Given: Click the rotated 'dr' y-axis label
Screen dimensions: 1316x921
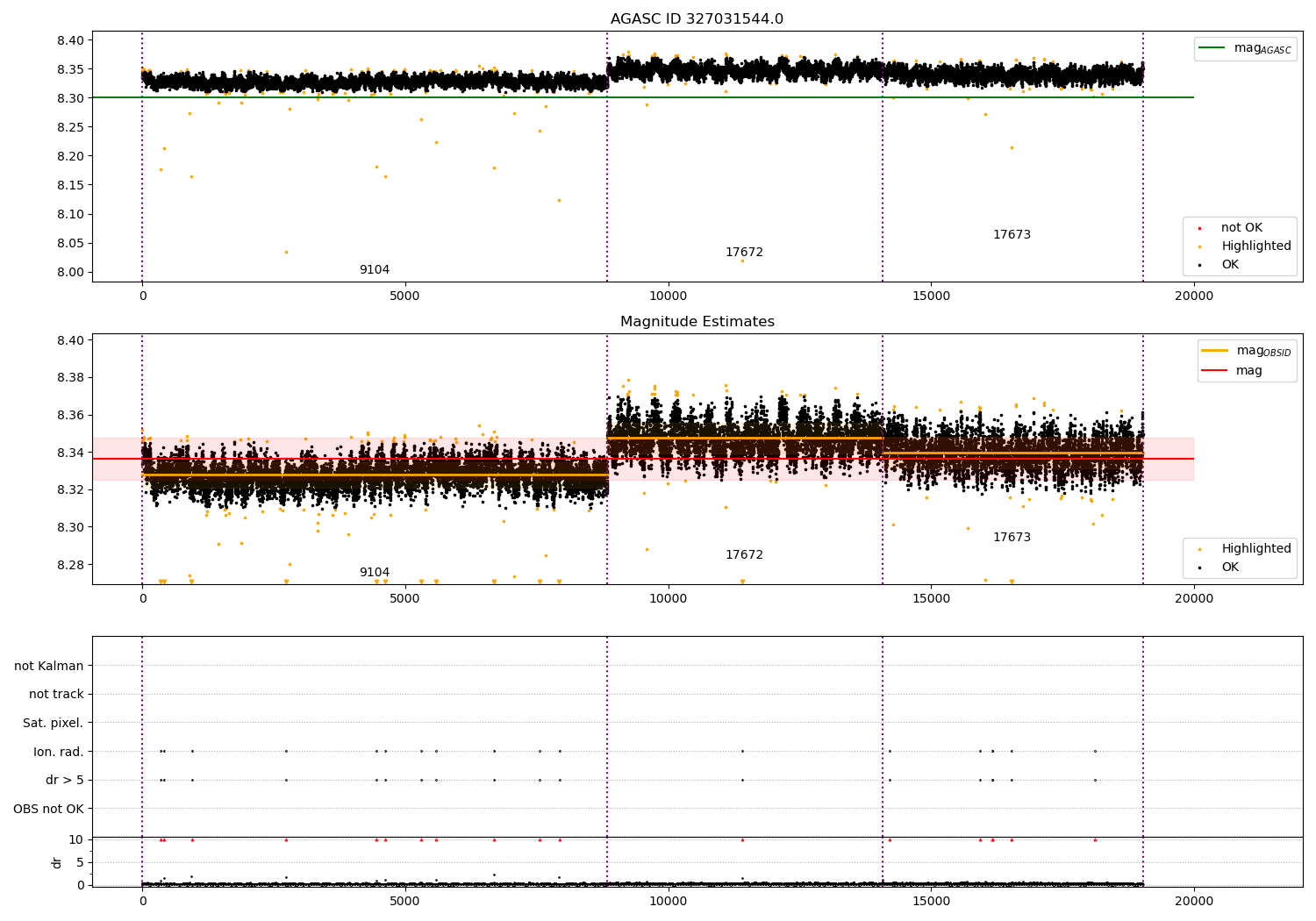Looking at the screenshot, I should point(57,863).
